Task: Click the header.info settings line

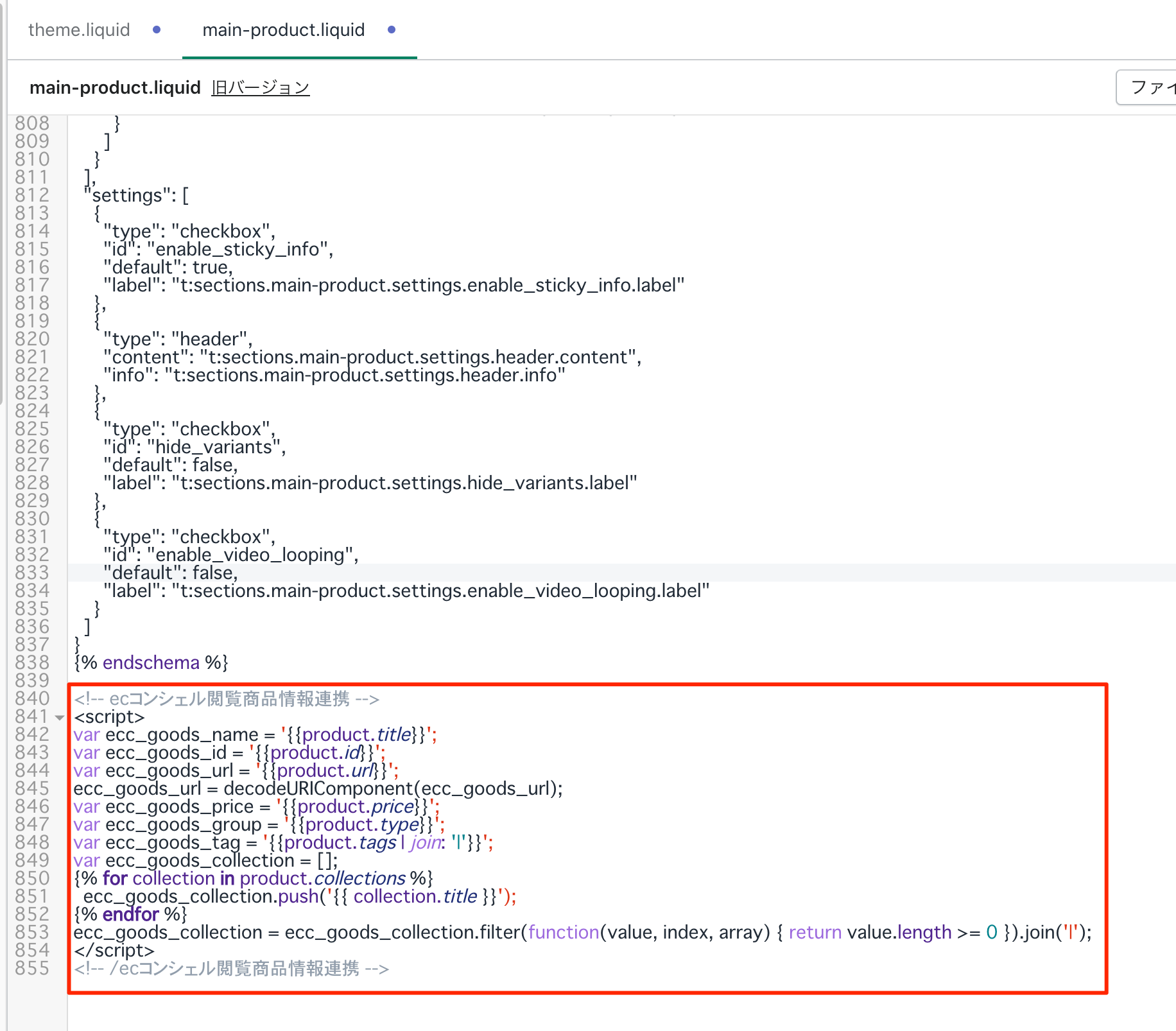Action: (x=334, y=374)
